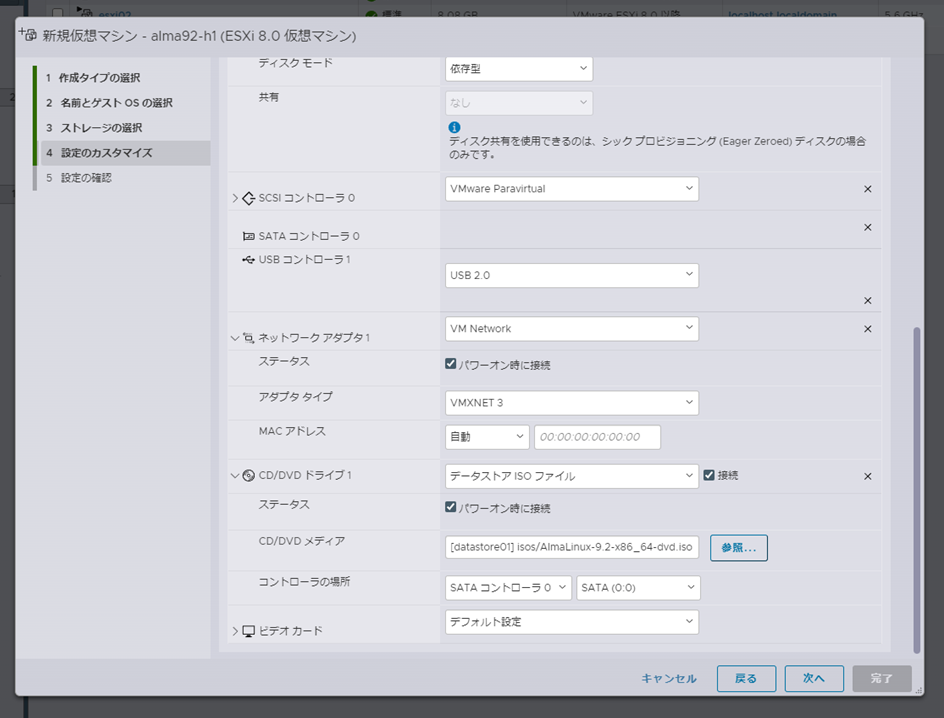Click the コントローラの場所 label
The width and height of the screenshot is (944, 718).
tap(304, 581)
